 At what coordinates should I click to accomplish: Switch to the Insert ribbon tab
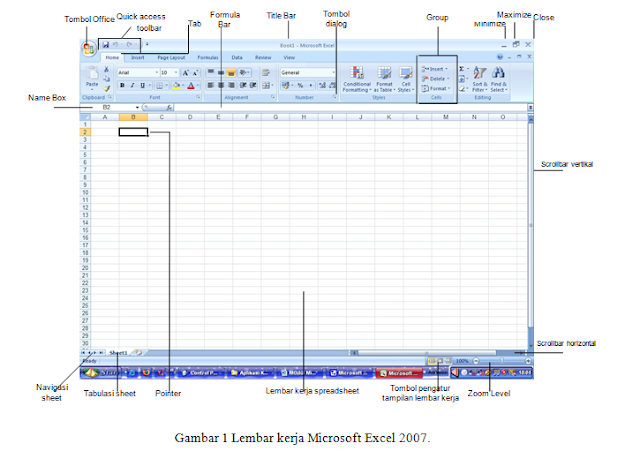point(138,58)
